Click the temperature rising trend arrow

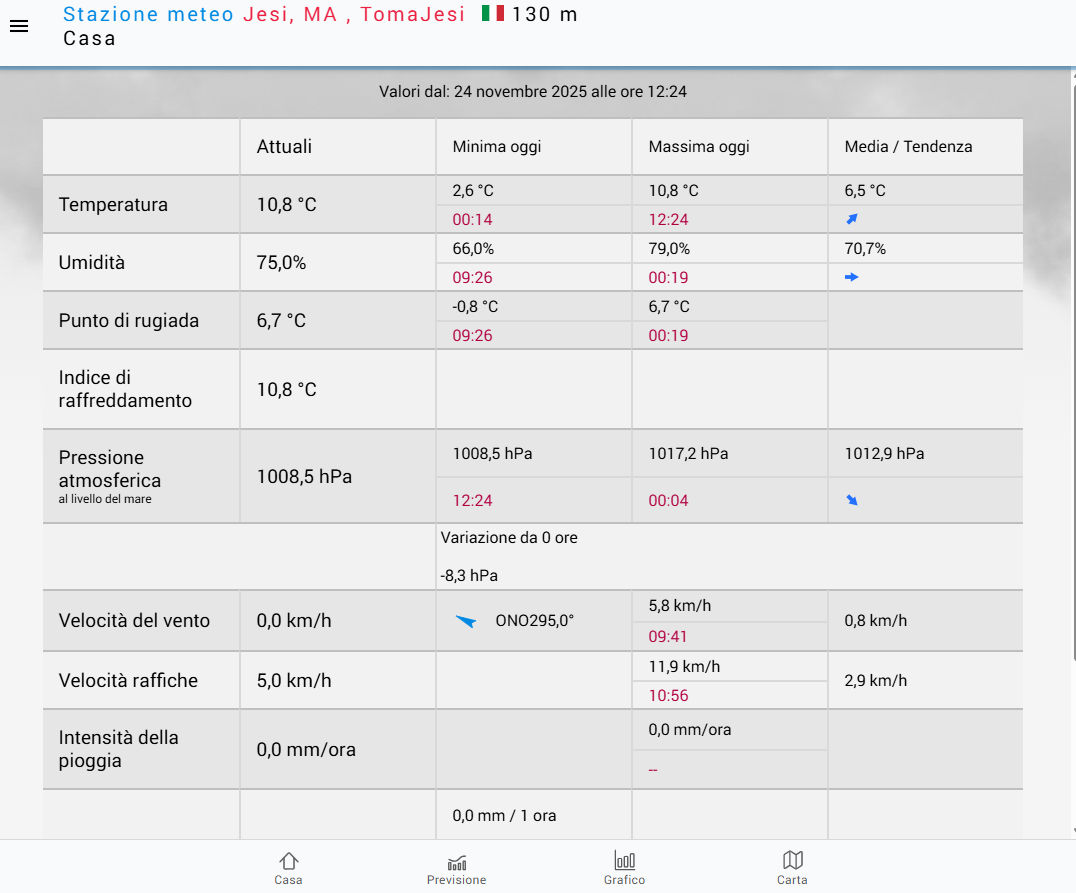(852, 219)
